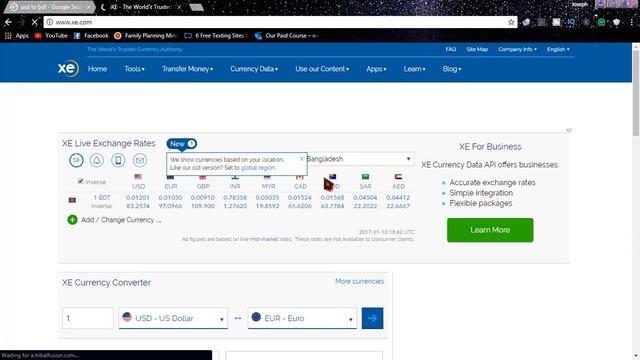Click the 109.900 GBP inverse rate
640x360 pixels.
pos(203,206)
